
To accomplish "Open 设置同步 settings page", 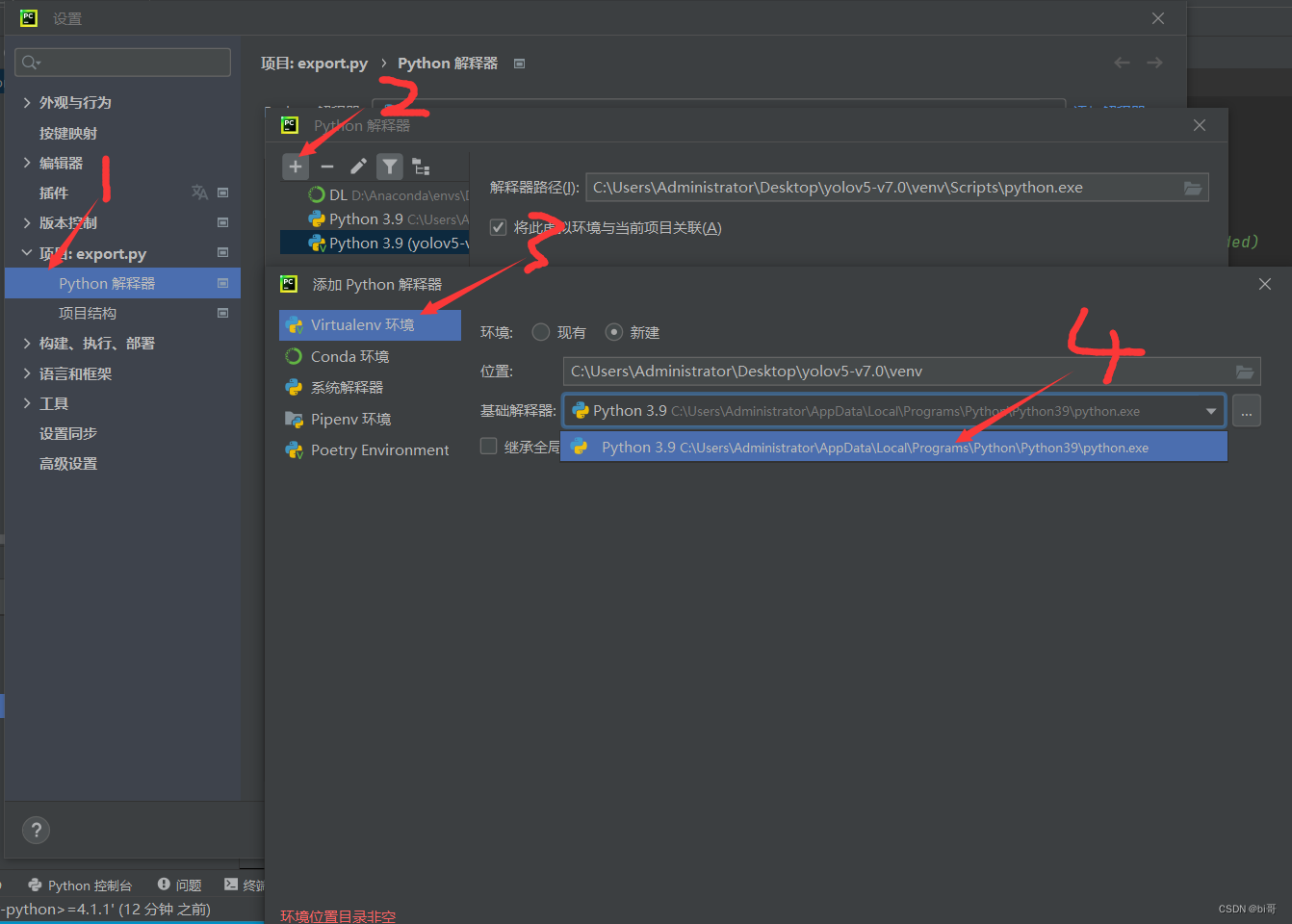I will 68,433.
